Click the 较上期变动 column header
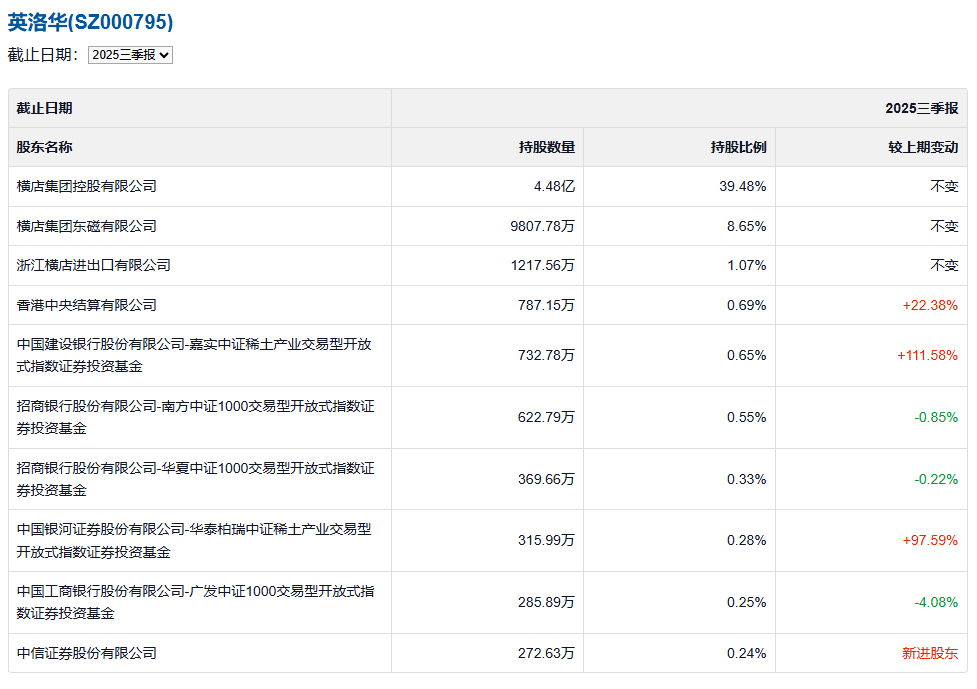 click(922, 147)
